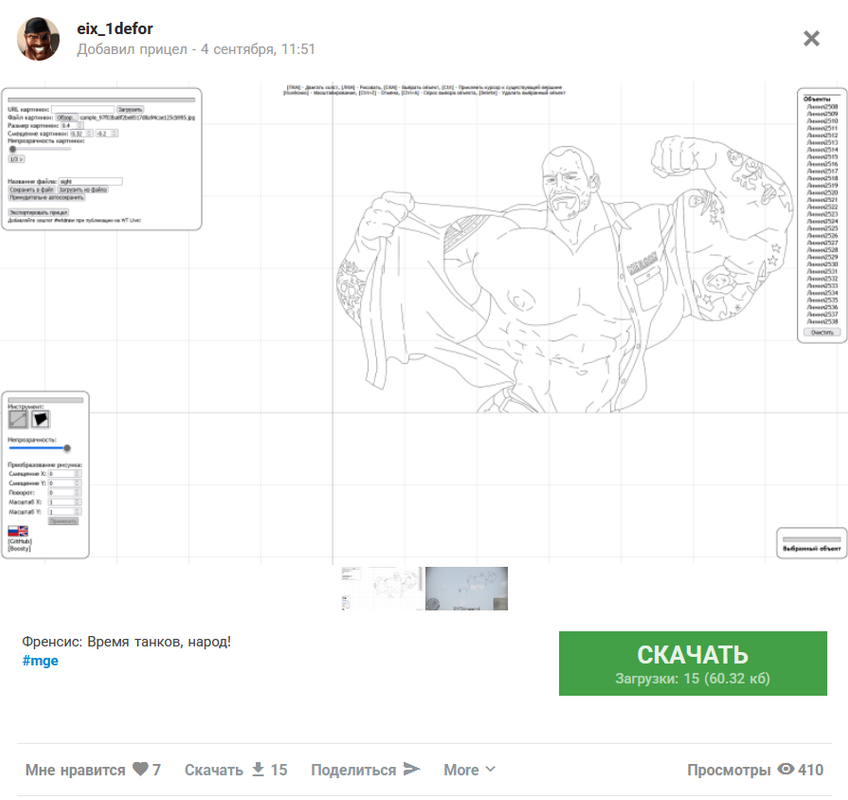Select the first editor screenshot thumbnail
Viewport: 848px width, 800px height.
382,589
